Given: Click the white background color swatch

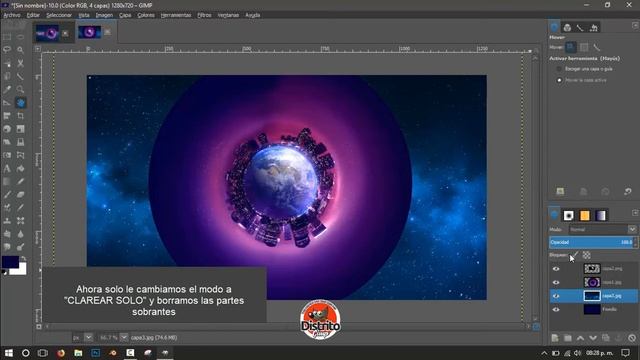Looking at the screenshot, I should (x=21, y=270).
